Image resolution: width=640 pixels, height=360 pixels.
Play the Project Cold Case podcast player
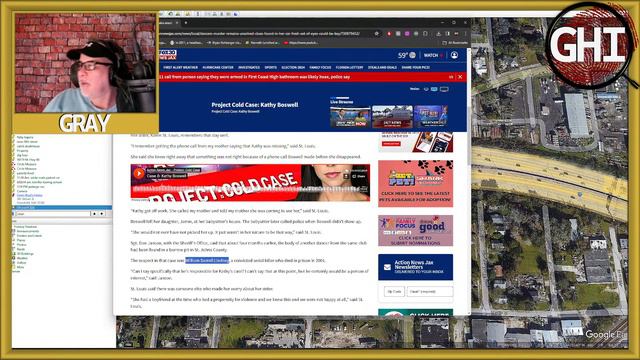(139, 173)
